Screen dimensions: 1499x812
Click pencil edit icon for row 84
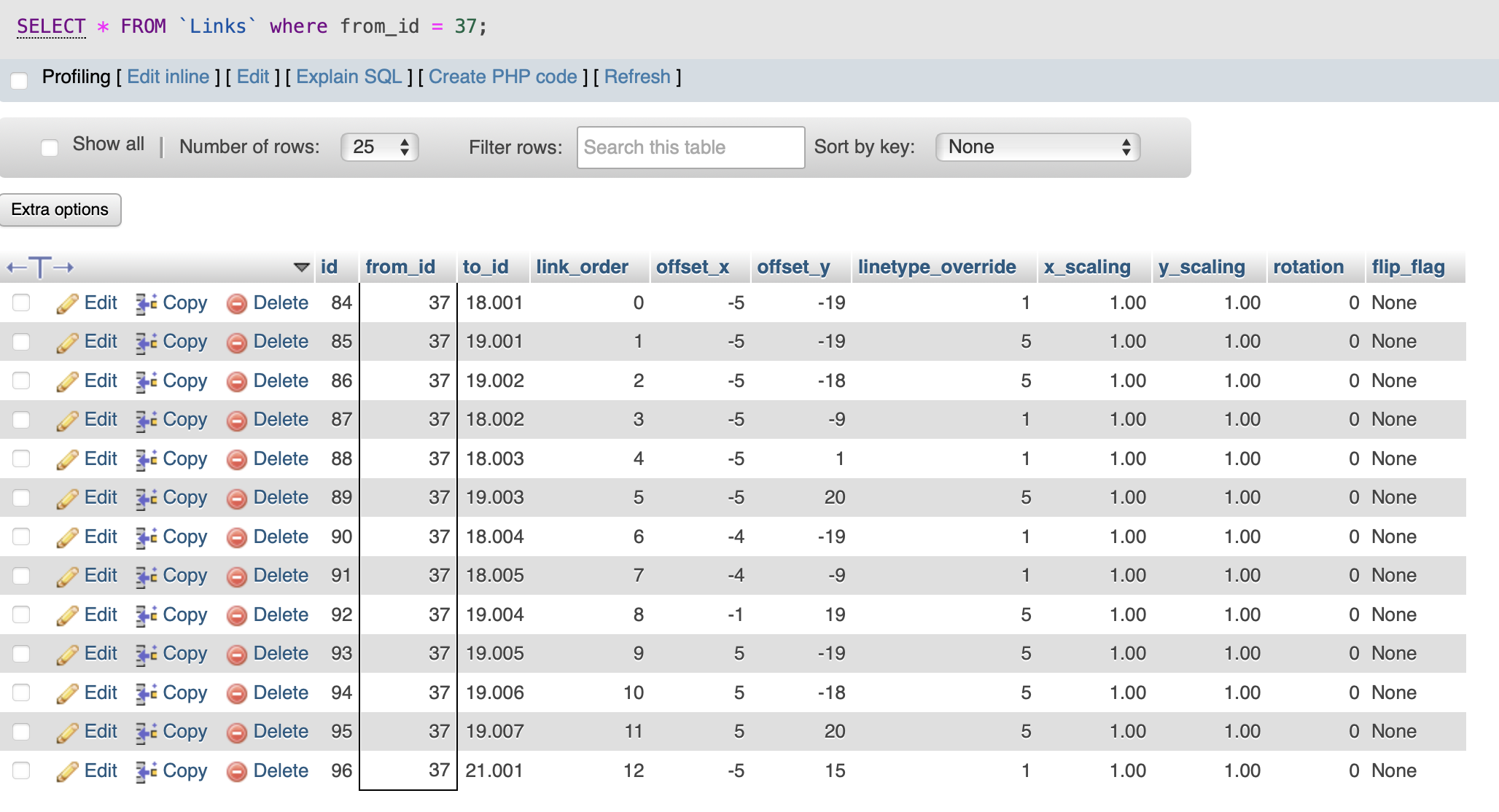(67, 303)
